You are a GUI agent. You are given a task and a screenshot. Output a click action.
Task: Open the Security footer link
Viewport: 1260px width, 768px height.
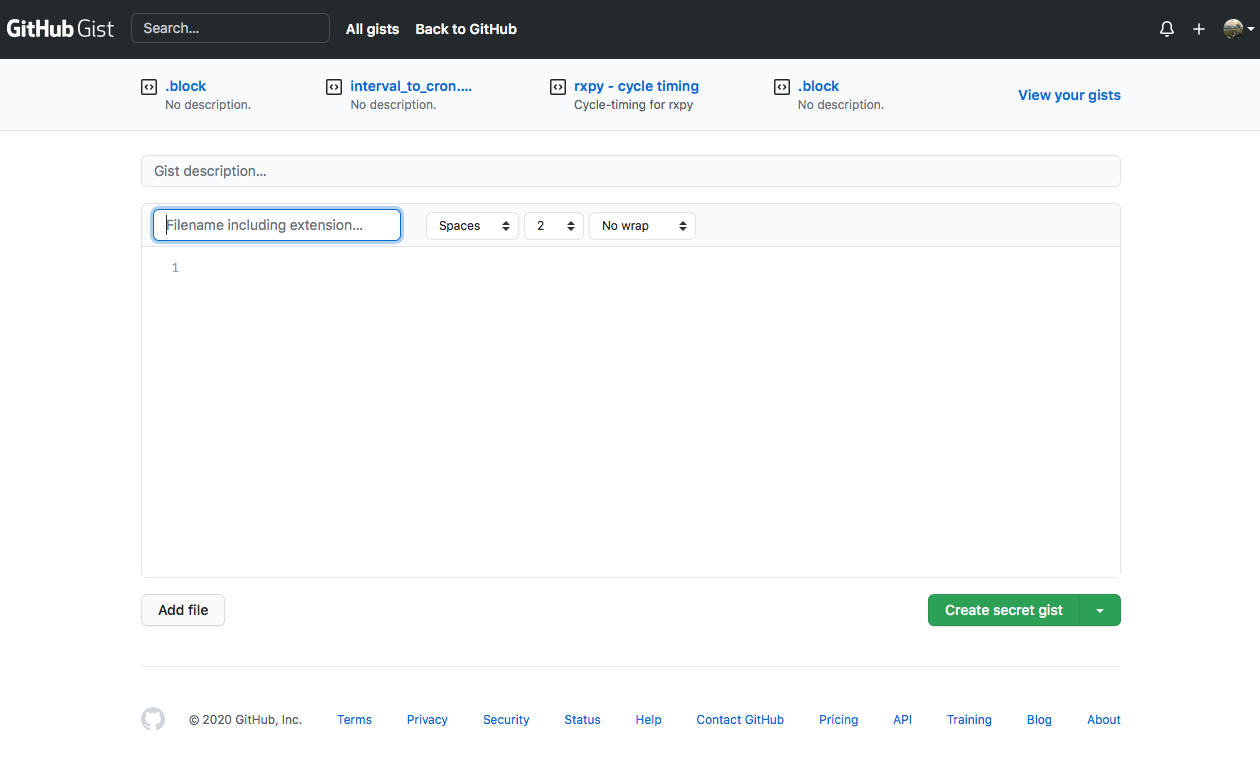click(506, 720)
